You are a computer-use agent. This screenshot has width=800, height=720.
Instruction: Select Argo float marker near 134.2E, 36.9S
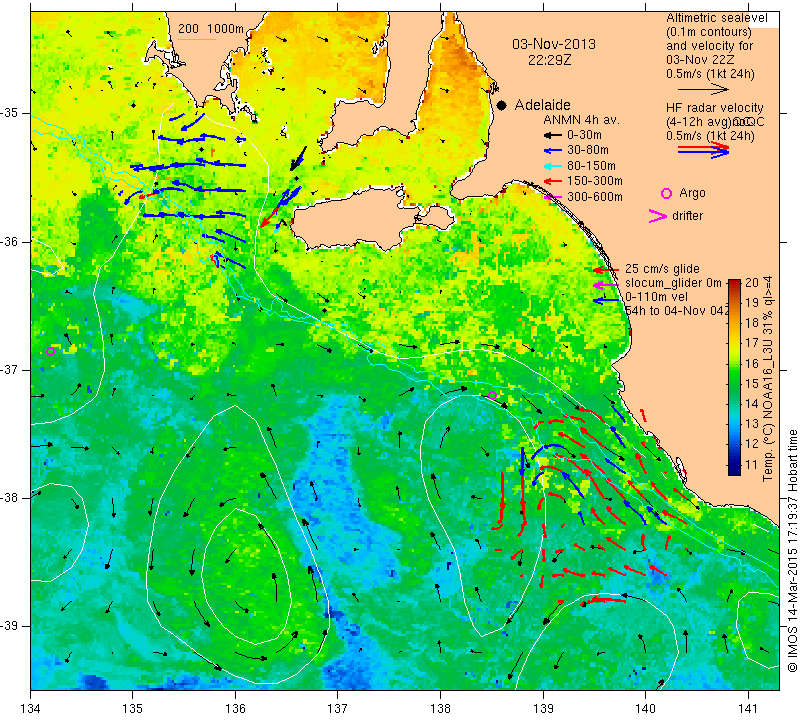coord(50,351)
